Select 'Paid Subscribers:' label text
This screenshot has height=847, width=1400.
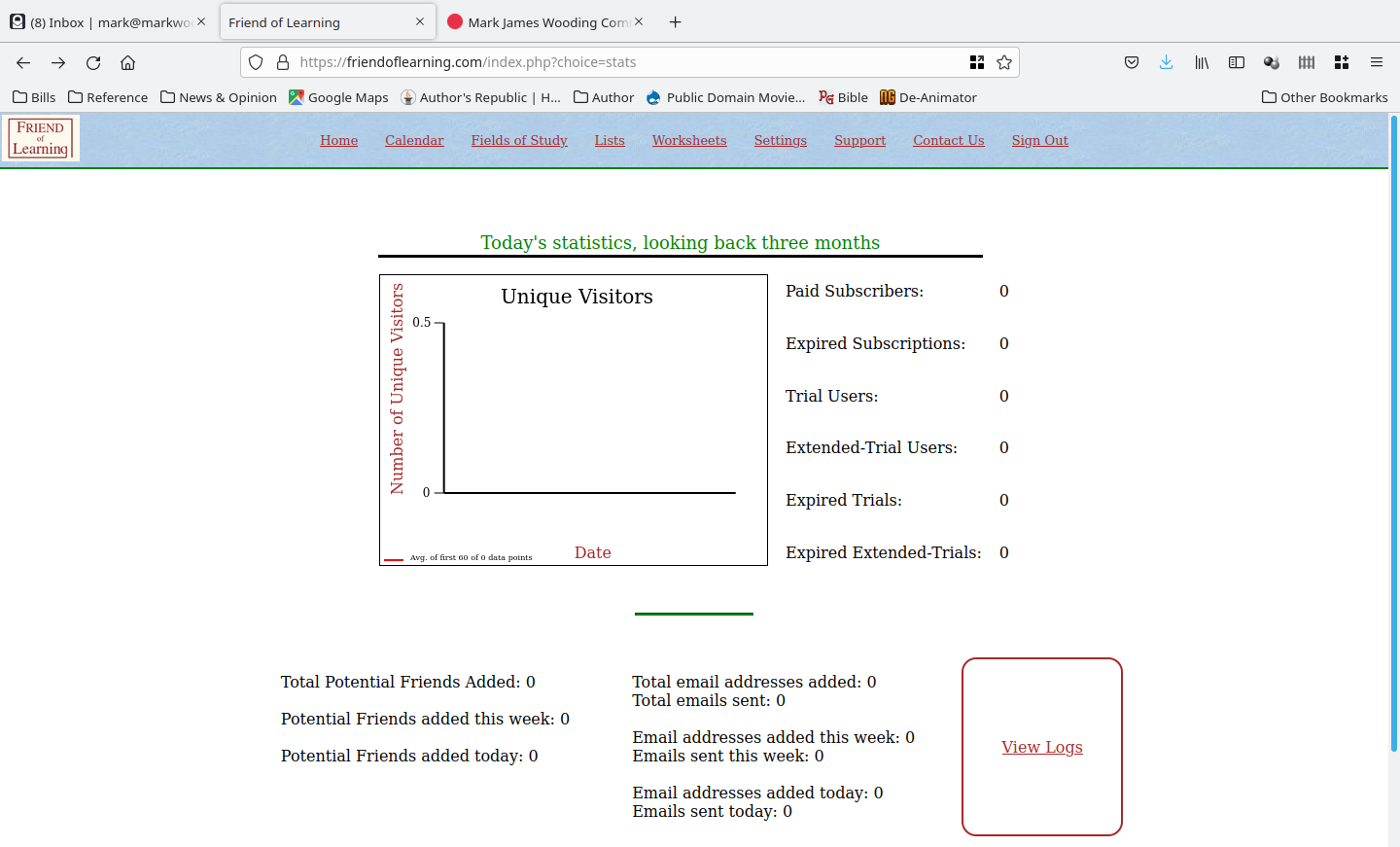pyautogui.click(x=855, y=291)
